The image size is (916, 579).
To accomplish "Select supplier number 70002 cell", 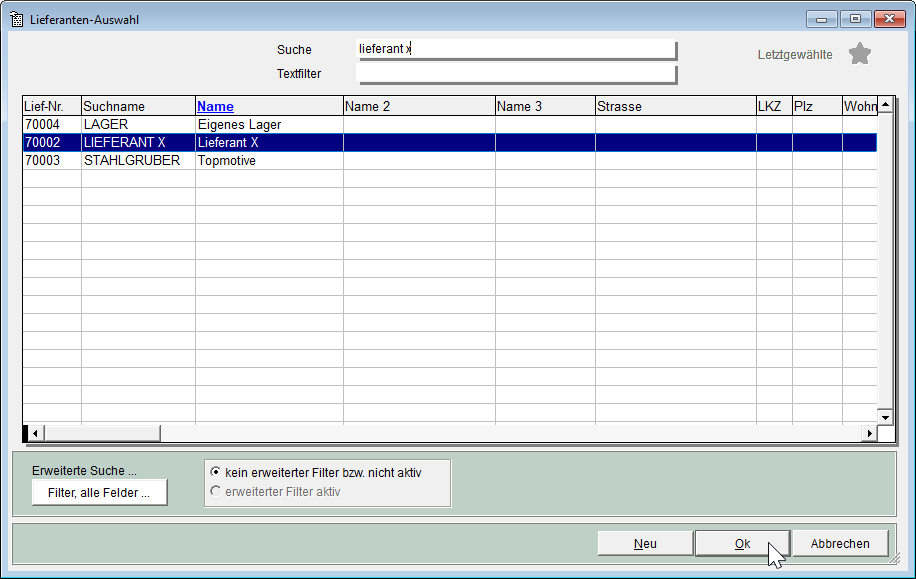I will tap(52, 143).
